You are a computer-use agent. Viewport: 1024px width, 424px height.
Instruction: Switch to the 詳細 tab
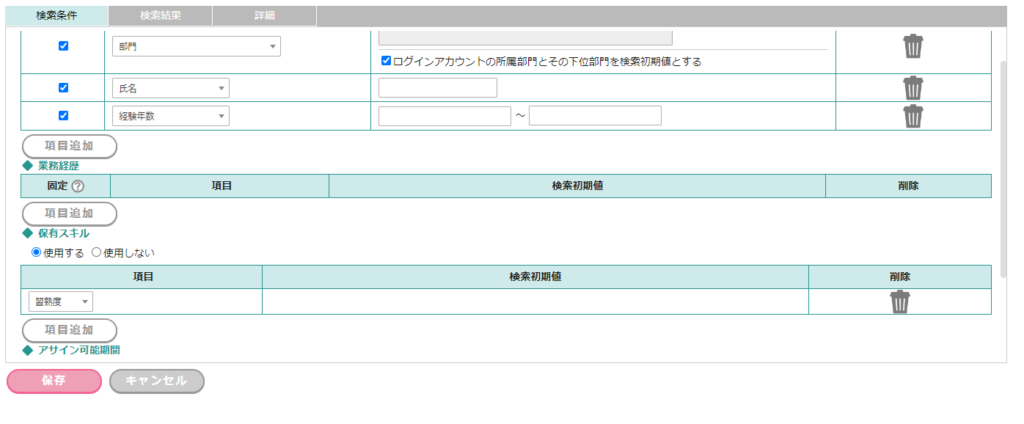point(264,16)
